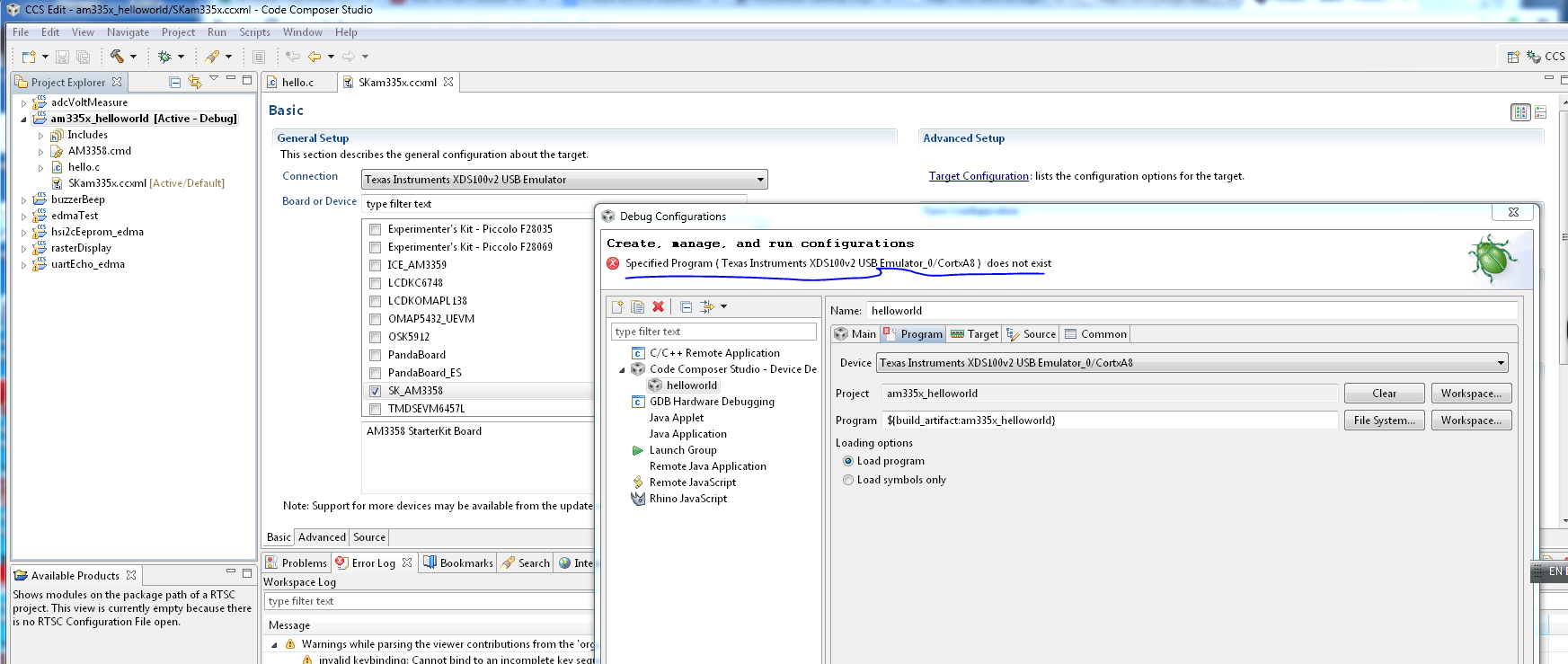This screenshot has height=664, width=1568.
Task: Click the dialog's type filter text field
Action: coord(713,332)
